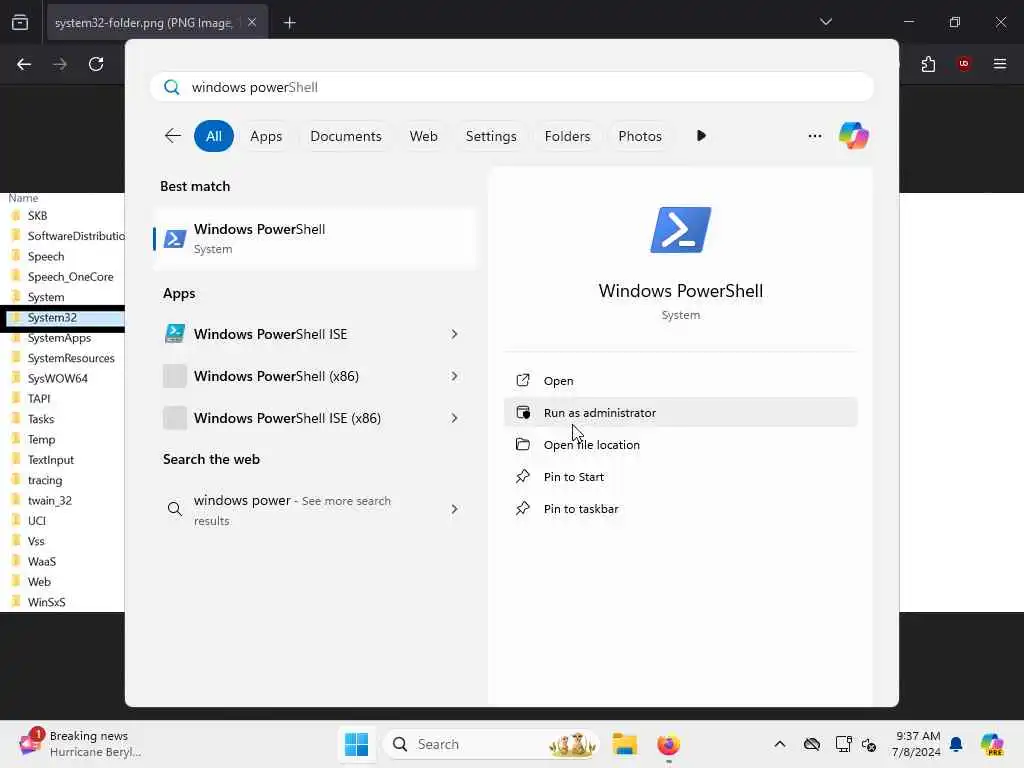Open Breaking news widget on taskbar
This screenshot has width=1024, height=768.
tap(82, 744)
